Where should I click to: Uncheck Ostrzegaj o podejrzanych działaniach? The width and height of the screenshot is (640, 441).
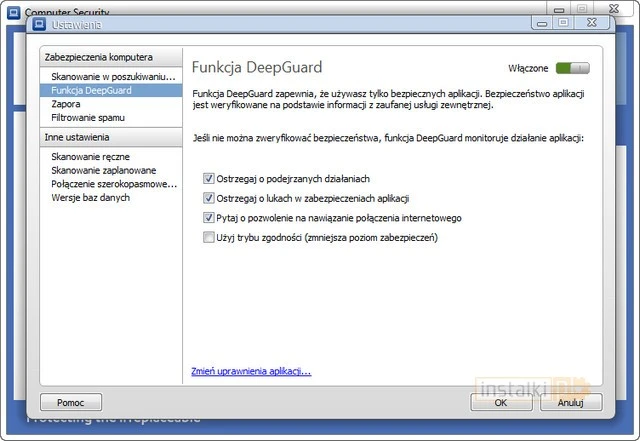(x=209, y=178)
